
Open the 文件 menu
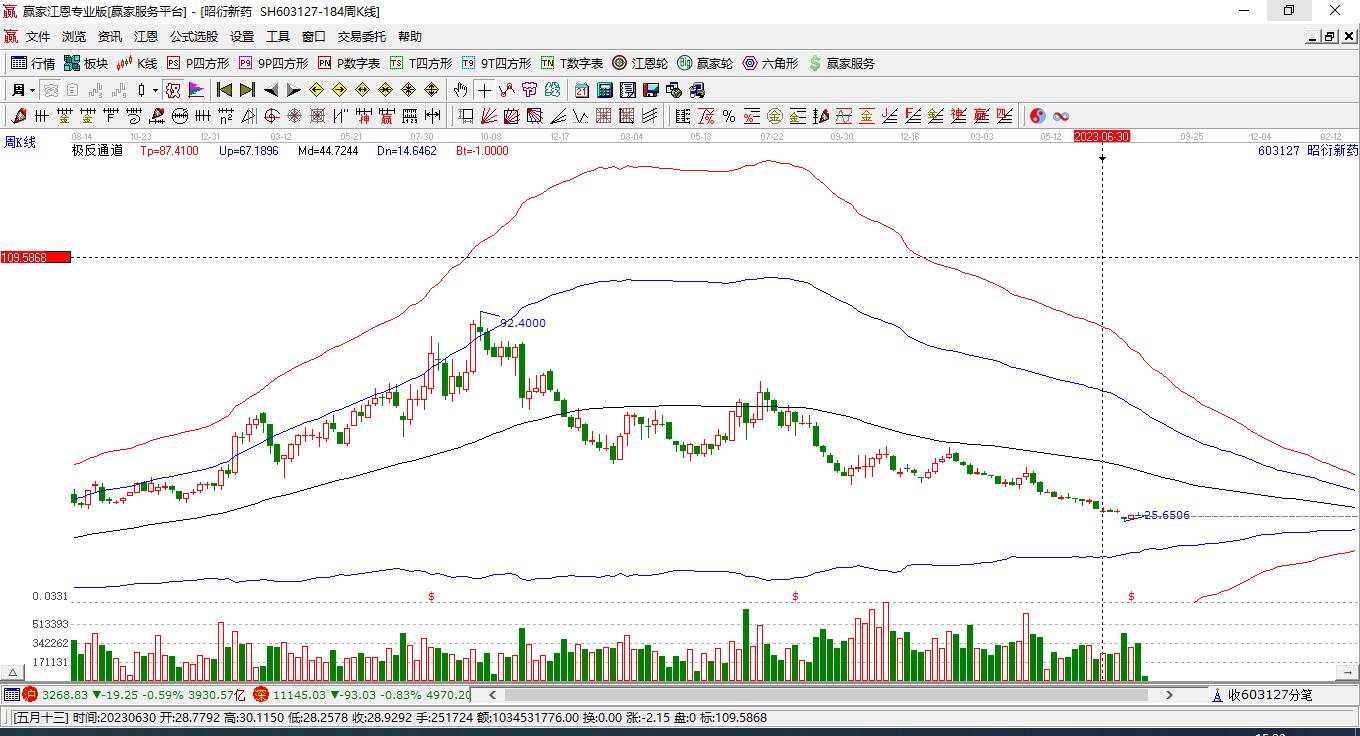coord(38,37)
